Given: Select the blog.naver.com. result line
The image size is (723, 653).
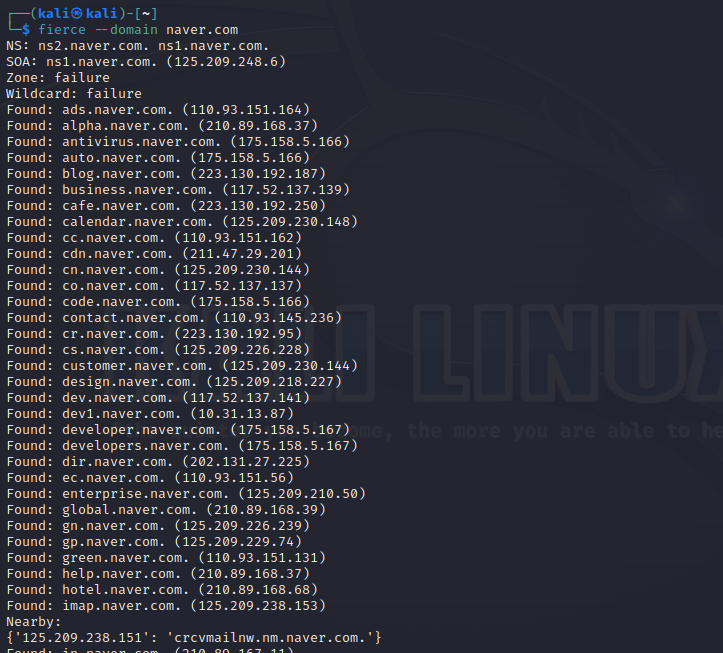Looking at the screenshot, I should [166, 174].
